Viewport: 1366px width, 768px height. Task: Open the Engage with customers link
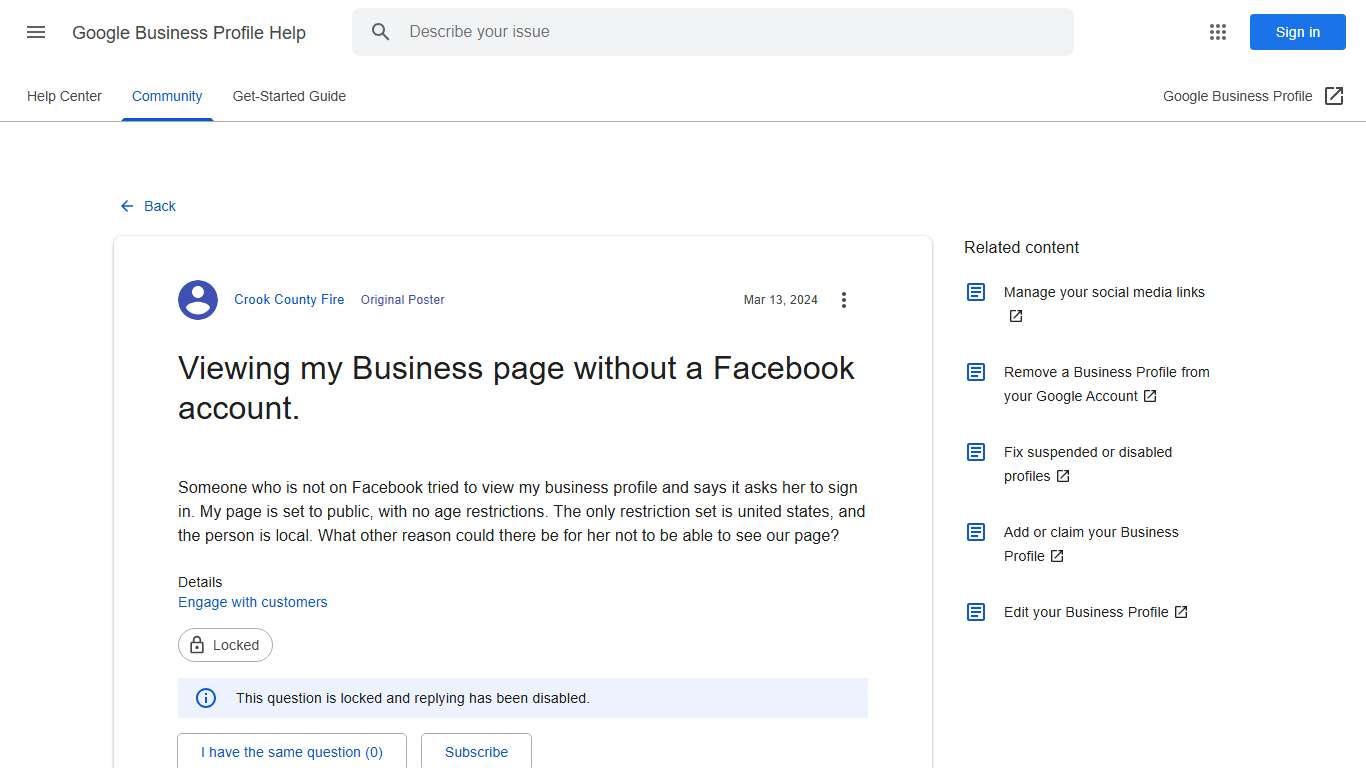pos(252,601)
